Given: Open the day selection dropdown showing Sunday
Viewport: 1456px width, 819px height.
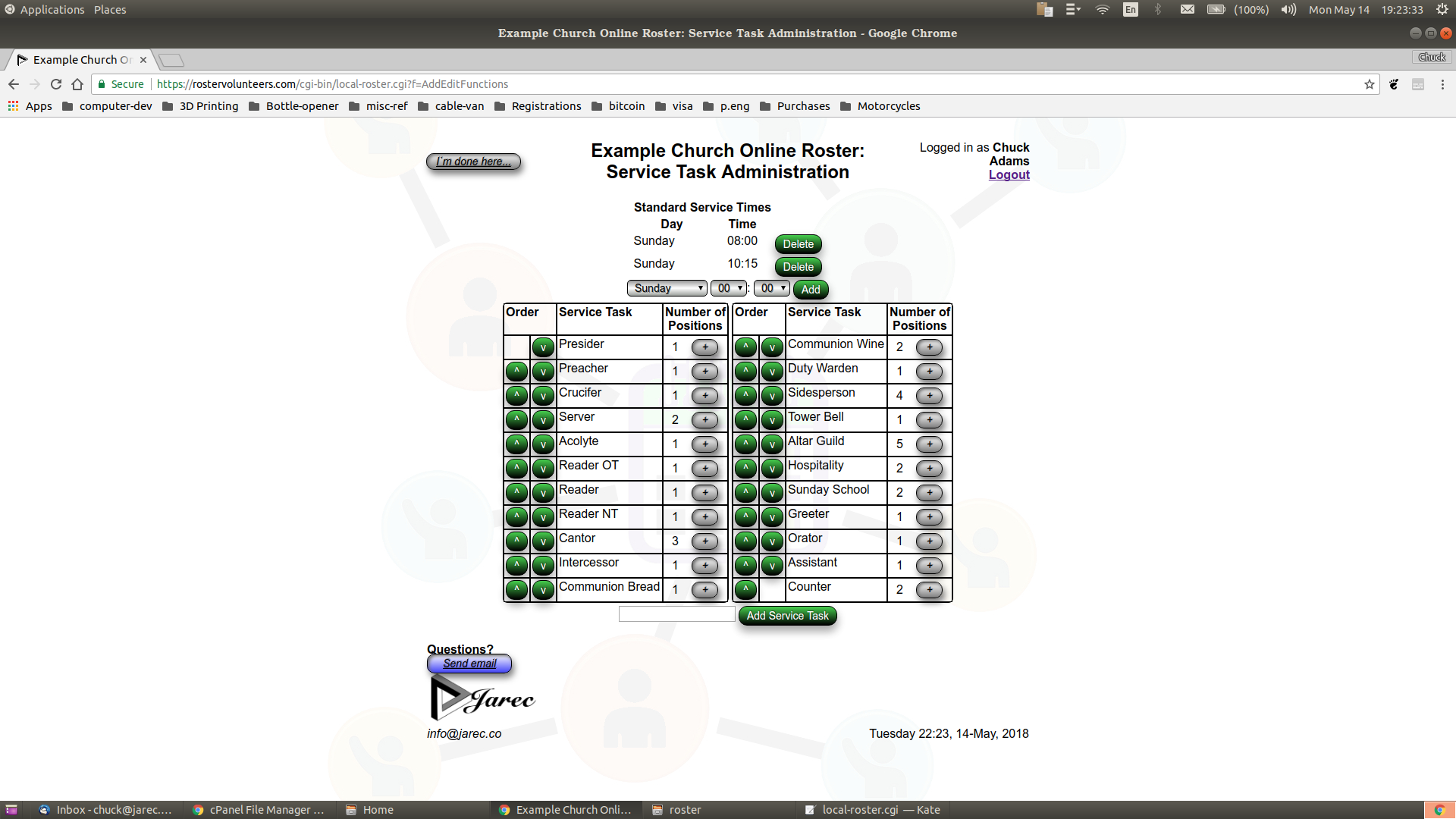Looking at the screenshot, I should (x=667, y=288).
